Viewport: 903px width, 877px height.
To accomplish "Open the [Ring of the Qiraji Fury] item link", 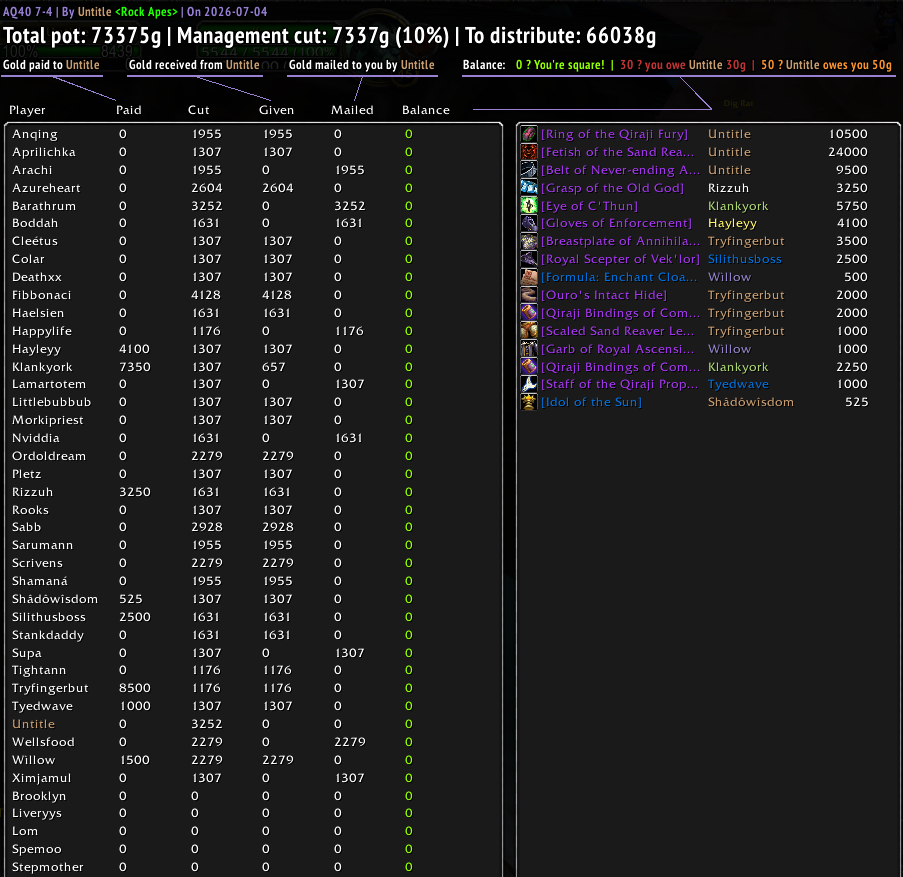I will (614, 134).
